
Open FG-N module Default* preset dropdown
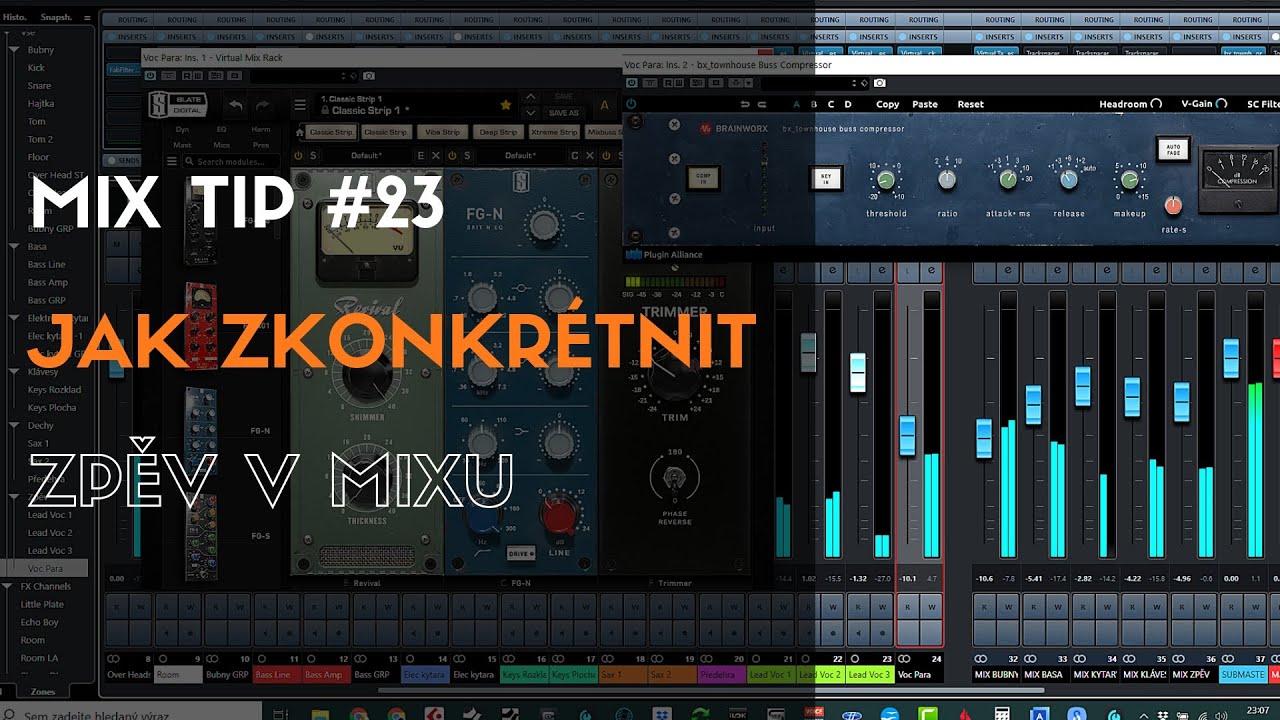(520, 156)
